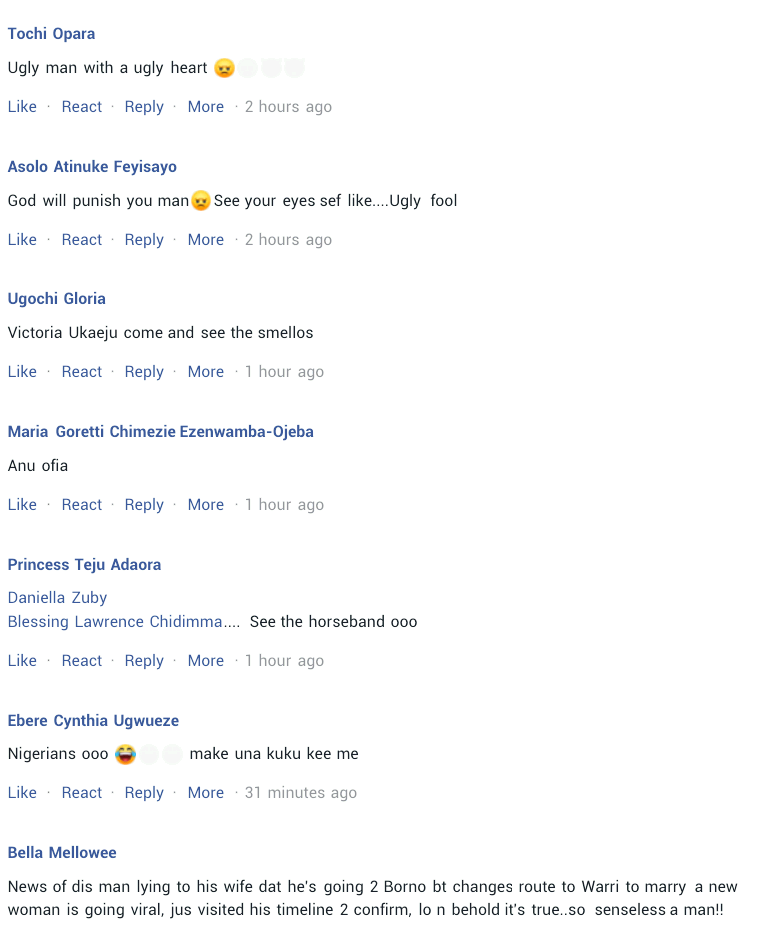Open Maria Goretti Chimezie Ezenwamba-Ojeba's profile
The height and width of the screenshot is (934, 776).
(161, 432)
